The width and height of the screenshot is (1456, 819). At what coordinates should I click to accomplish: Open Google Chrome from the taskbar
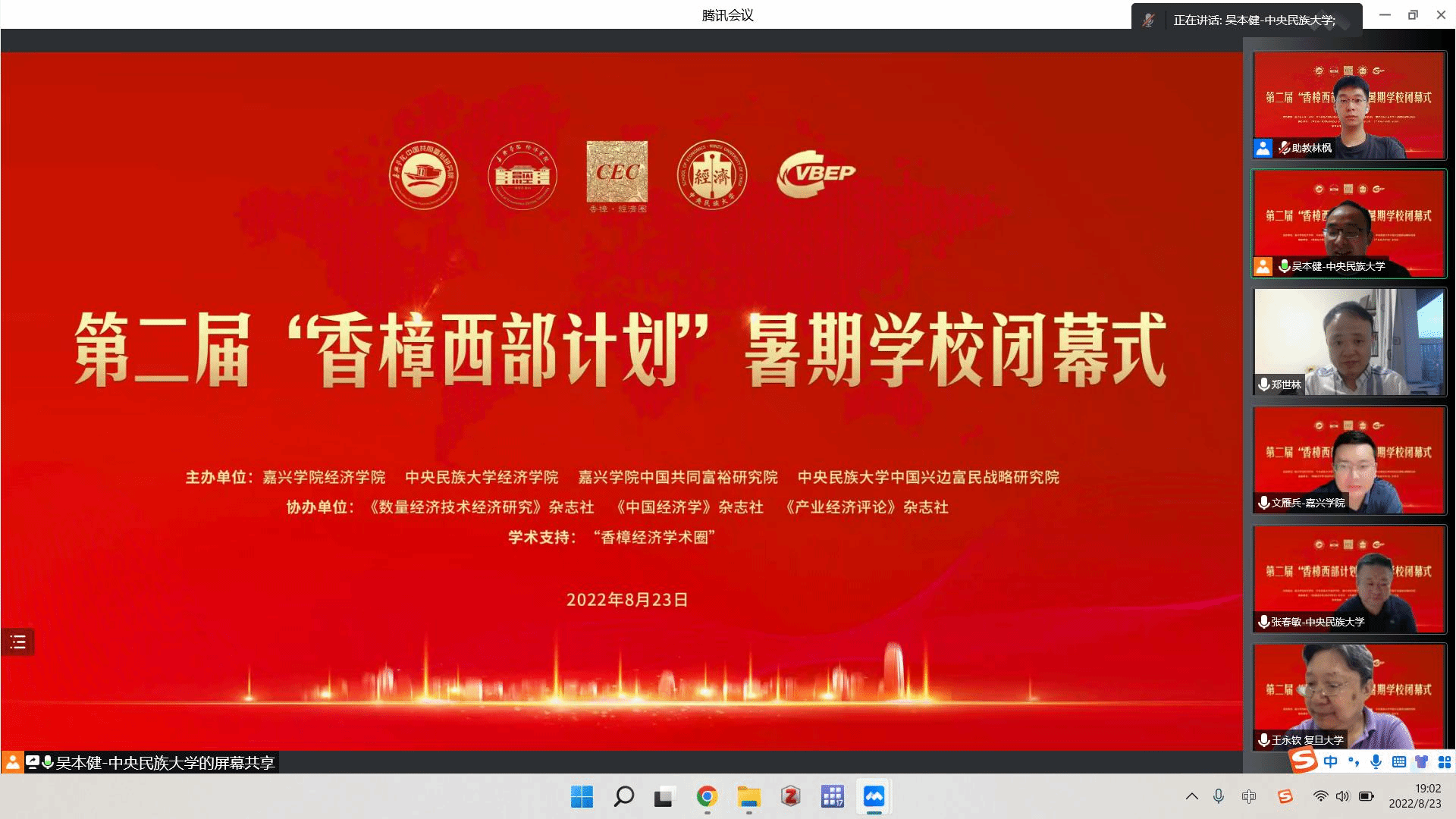click(x=707, y=796)
